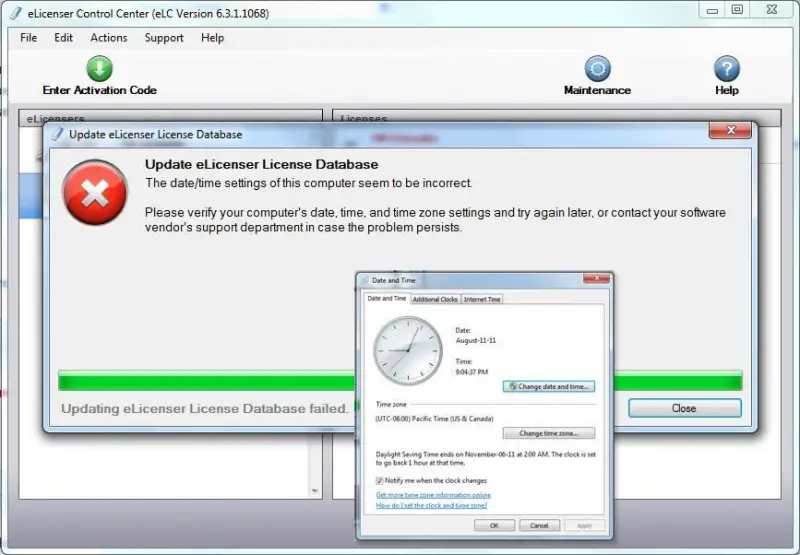Screen dimensions: 800x555
Task: Minimize the eLicenser Control Center window
Action: [x=712, y=10]
